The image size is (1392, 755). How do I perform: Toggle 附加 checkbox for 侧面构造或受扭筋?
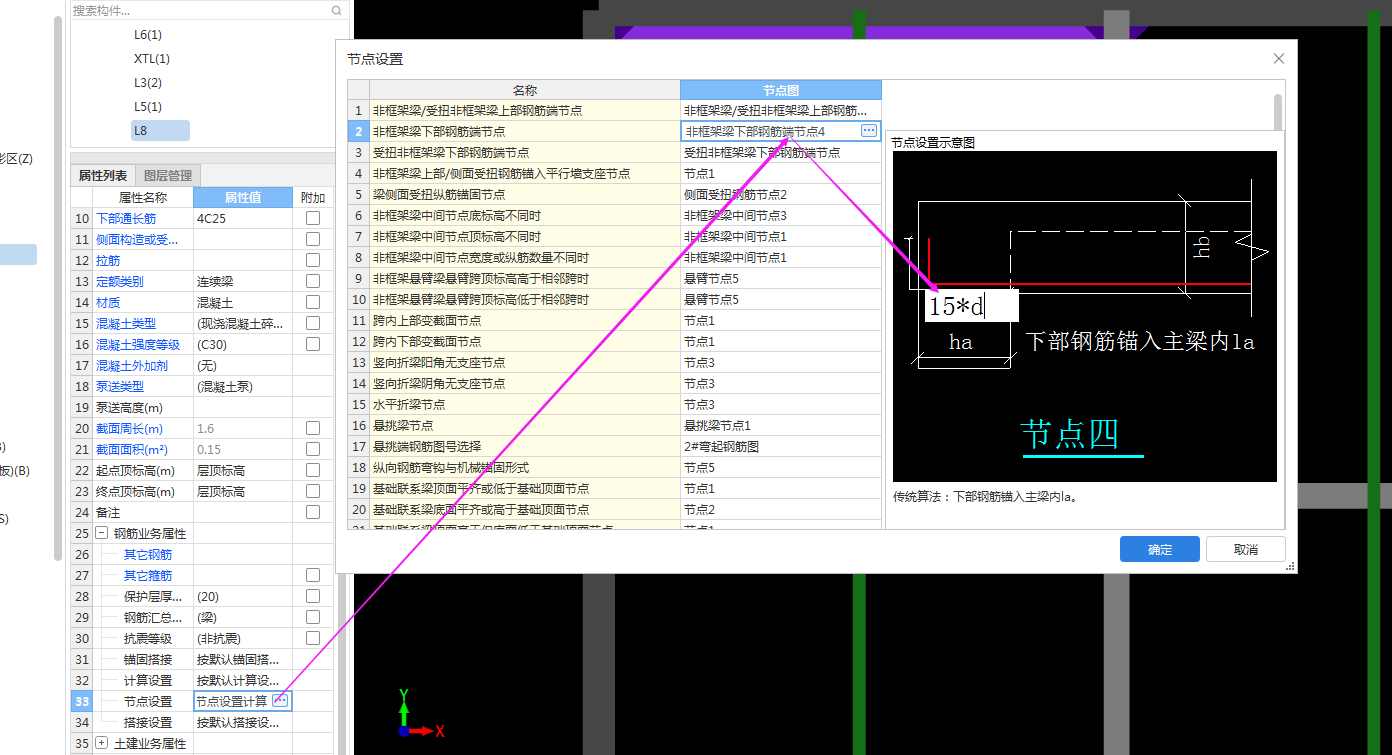coord(313,239)
